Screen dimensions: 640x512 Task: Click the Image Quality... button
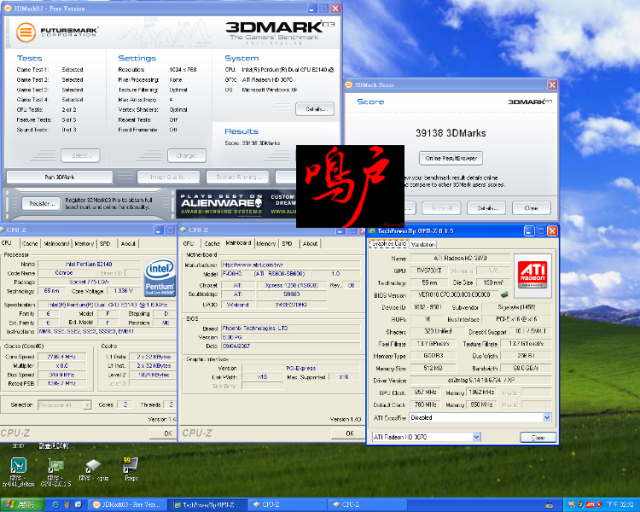169,177
